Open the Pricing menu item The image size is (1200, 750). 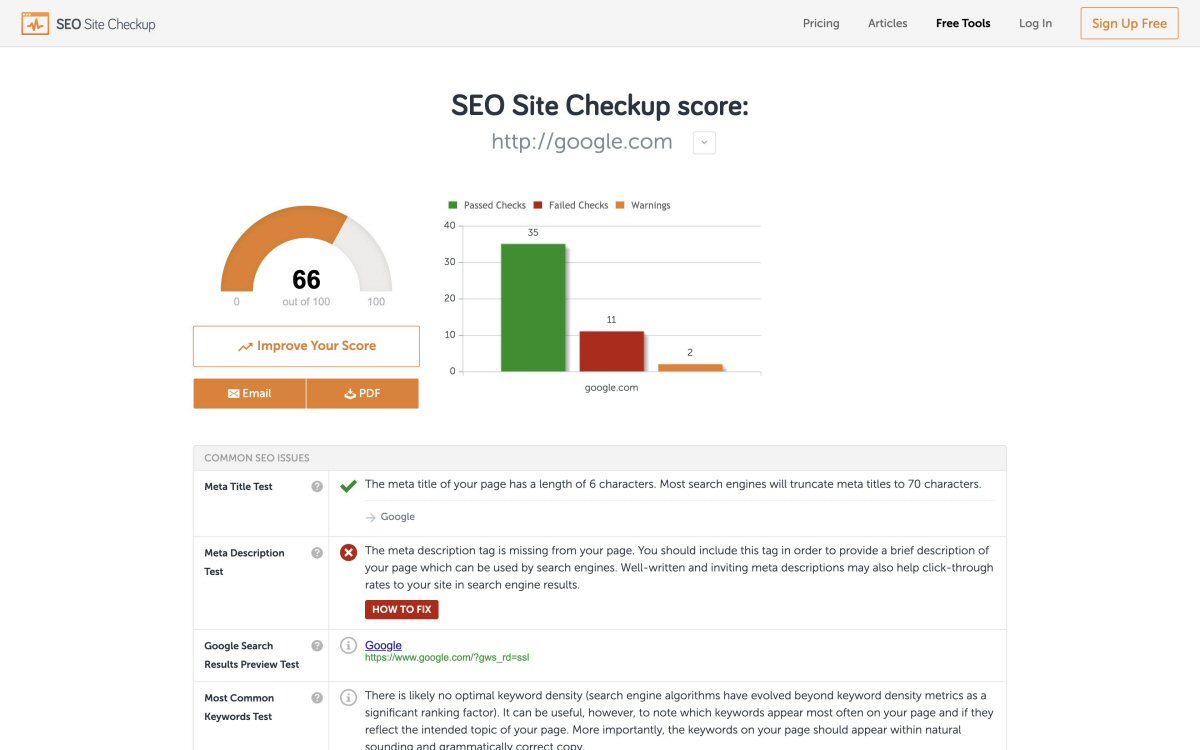coord(821,23)
